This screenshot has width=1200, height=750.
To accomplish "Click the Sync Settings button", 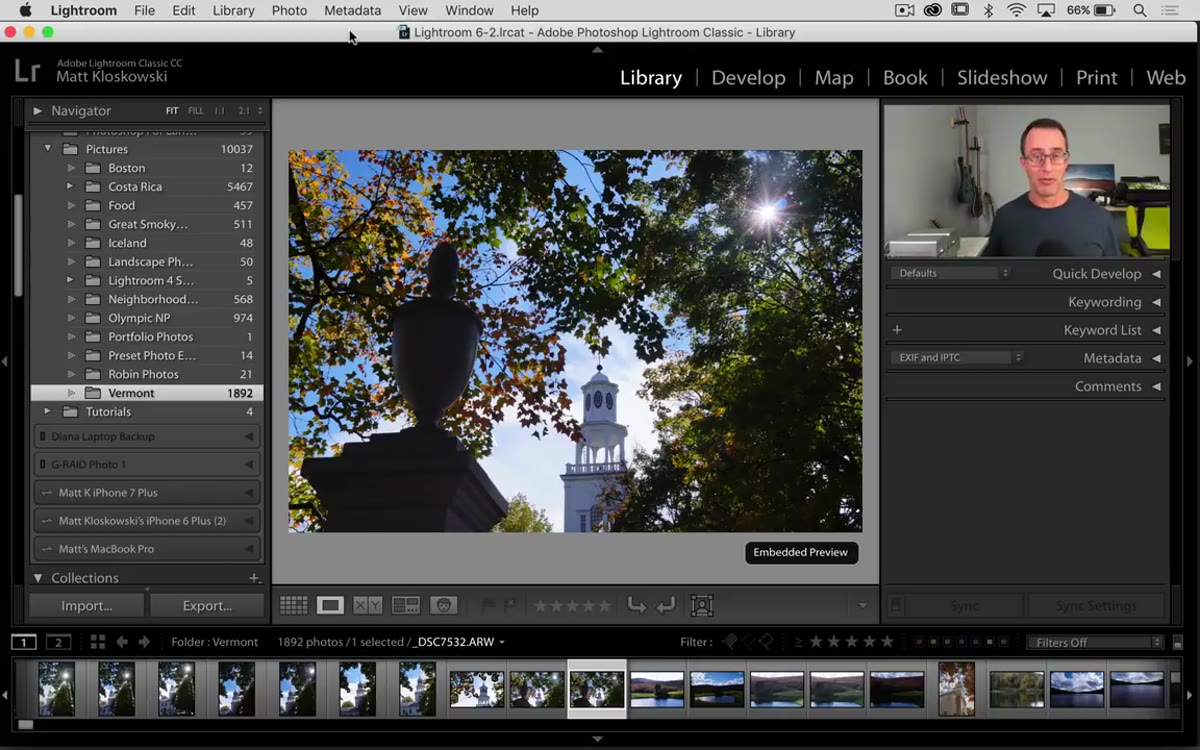I will (x=1096, y=606).
